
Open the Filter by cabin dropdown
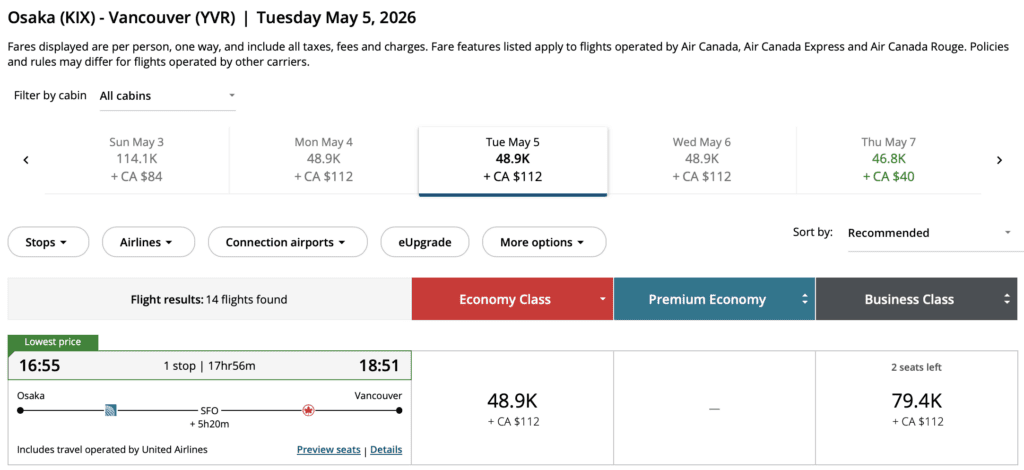[167, 96]
